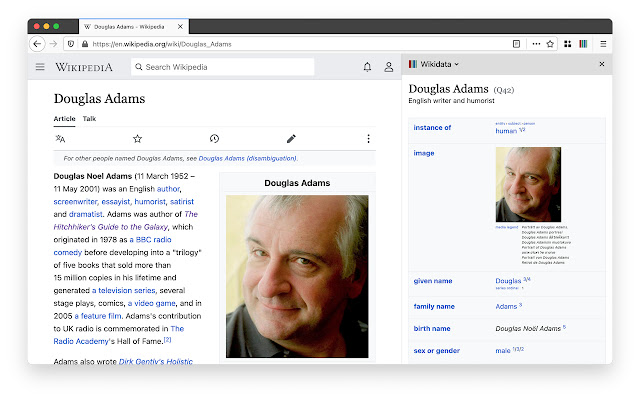
Task: Expand the Wikidata sidebar dropdown arrow
Action: (x=457, y=64)
